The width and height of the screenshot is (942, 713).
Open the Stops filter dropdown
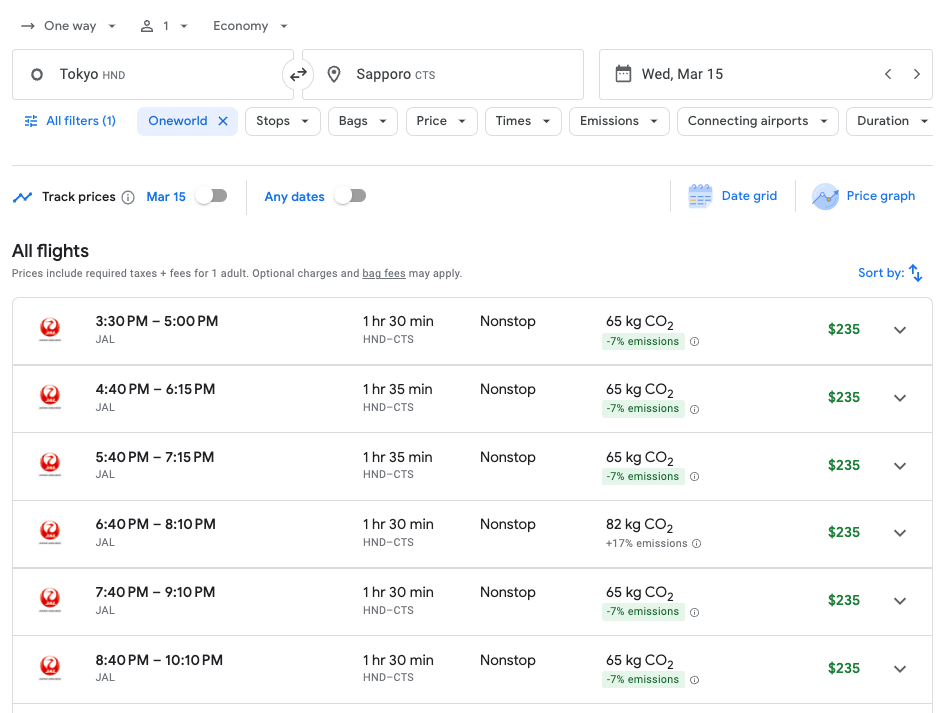pyautogui.click(x=282, y=120)
